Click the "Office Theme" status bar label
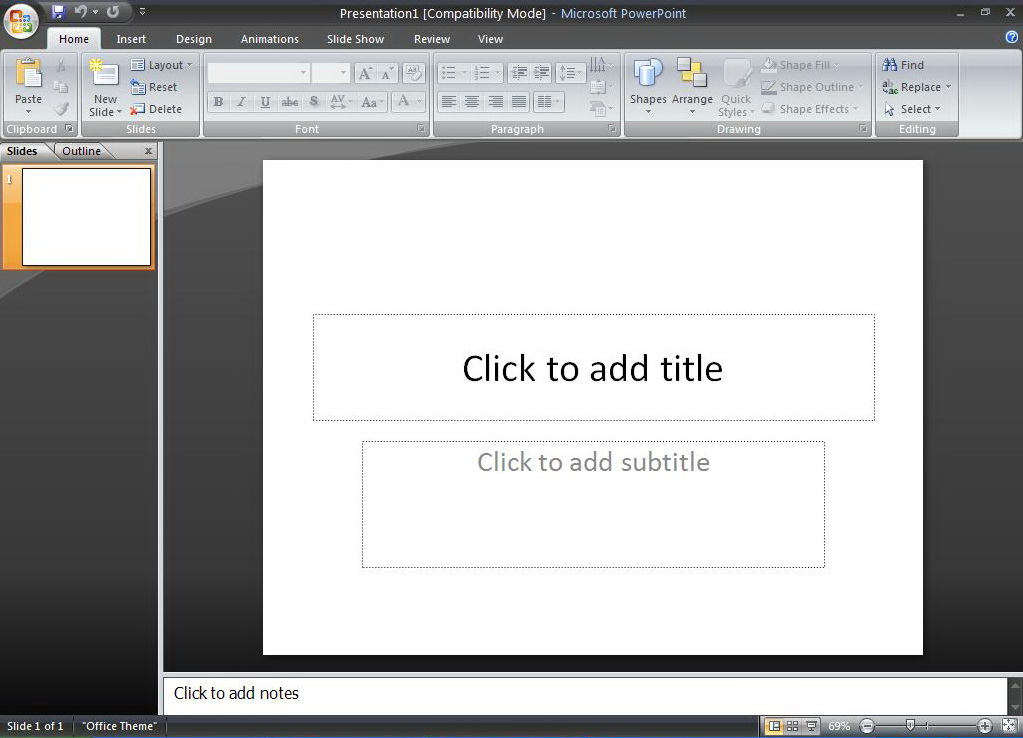Screen dimensions: 1023x738 point(119,726)
